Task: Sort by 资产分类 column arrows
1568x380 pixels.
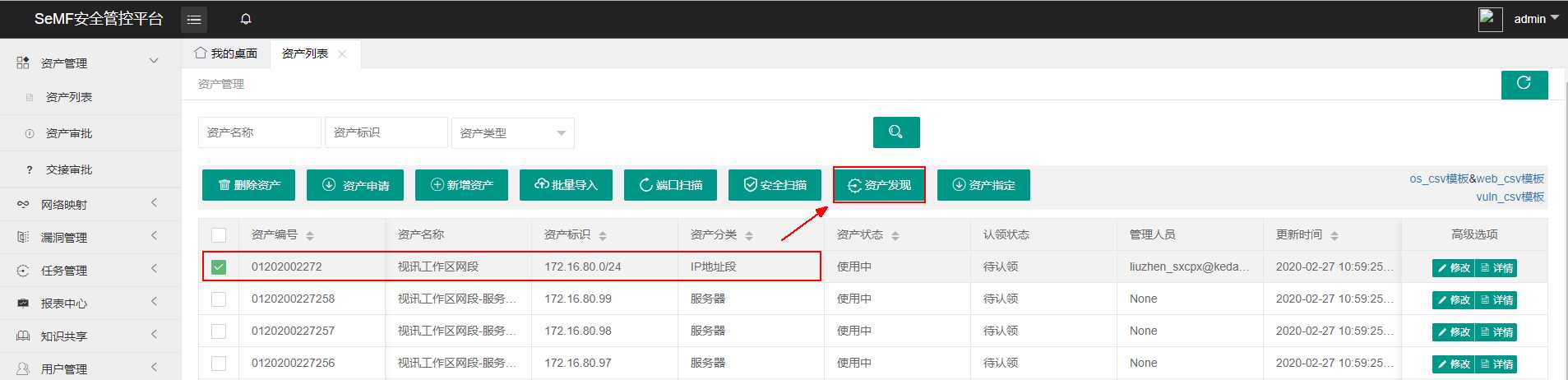Action: tap(749, 236)
